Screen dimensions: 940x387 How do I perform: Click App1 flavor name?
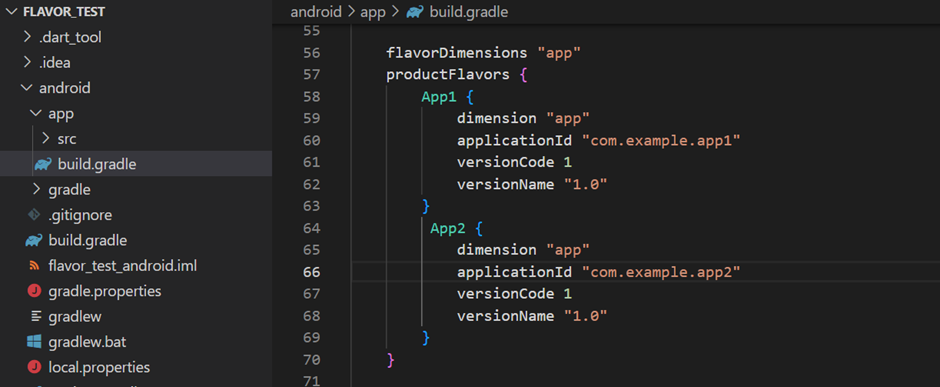(x=439, y=96)
